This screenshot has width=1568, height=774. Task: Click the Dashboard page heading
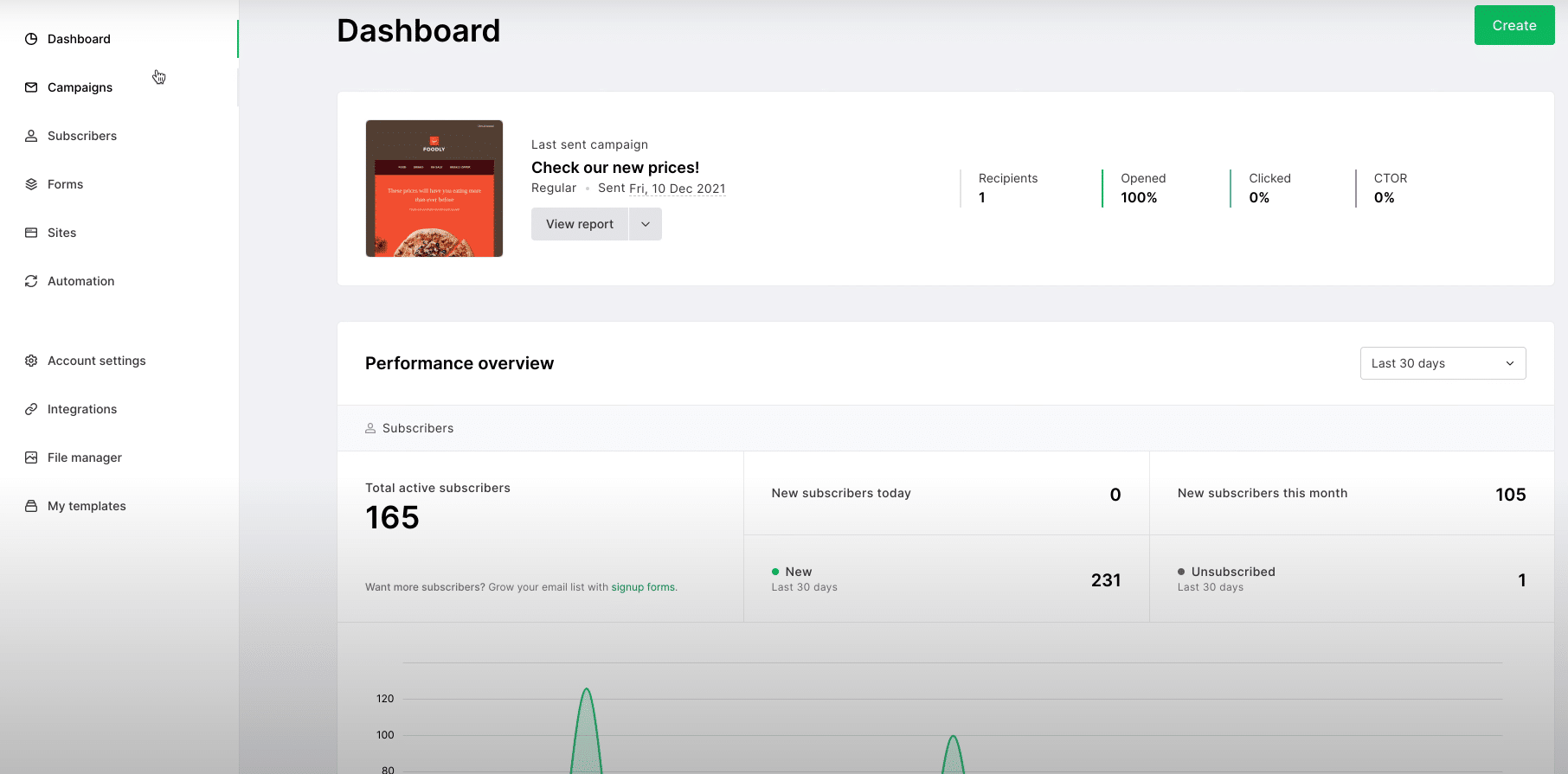[x=419, y=31]
